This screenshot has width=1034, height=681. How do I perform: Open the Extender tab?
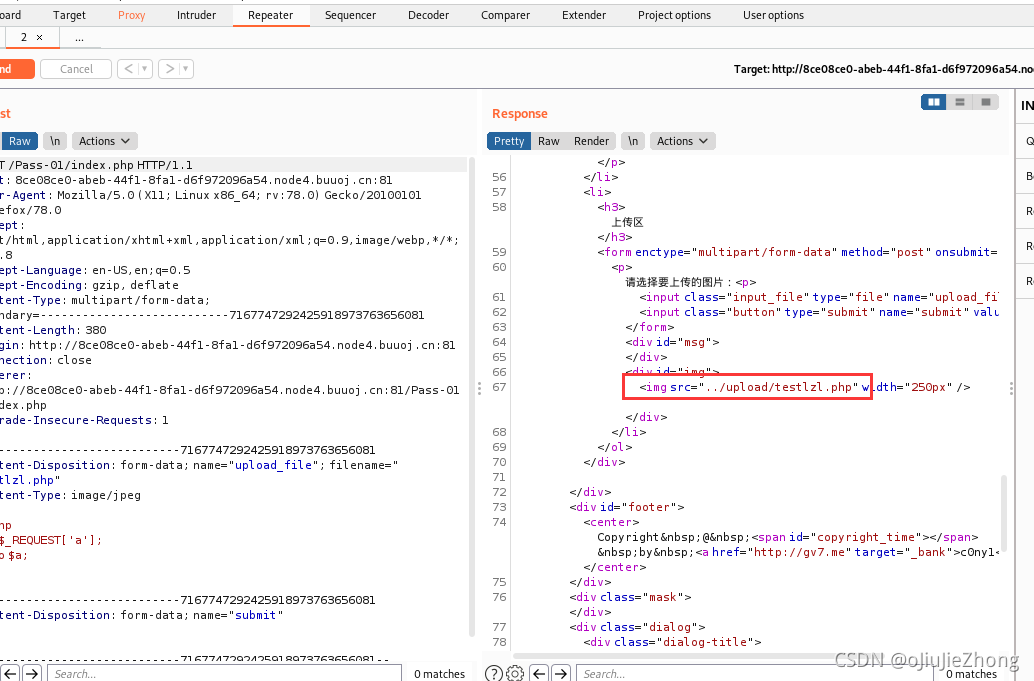coord(584,15)
